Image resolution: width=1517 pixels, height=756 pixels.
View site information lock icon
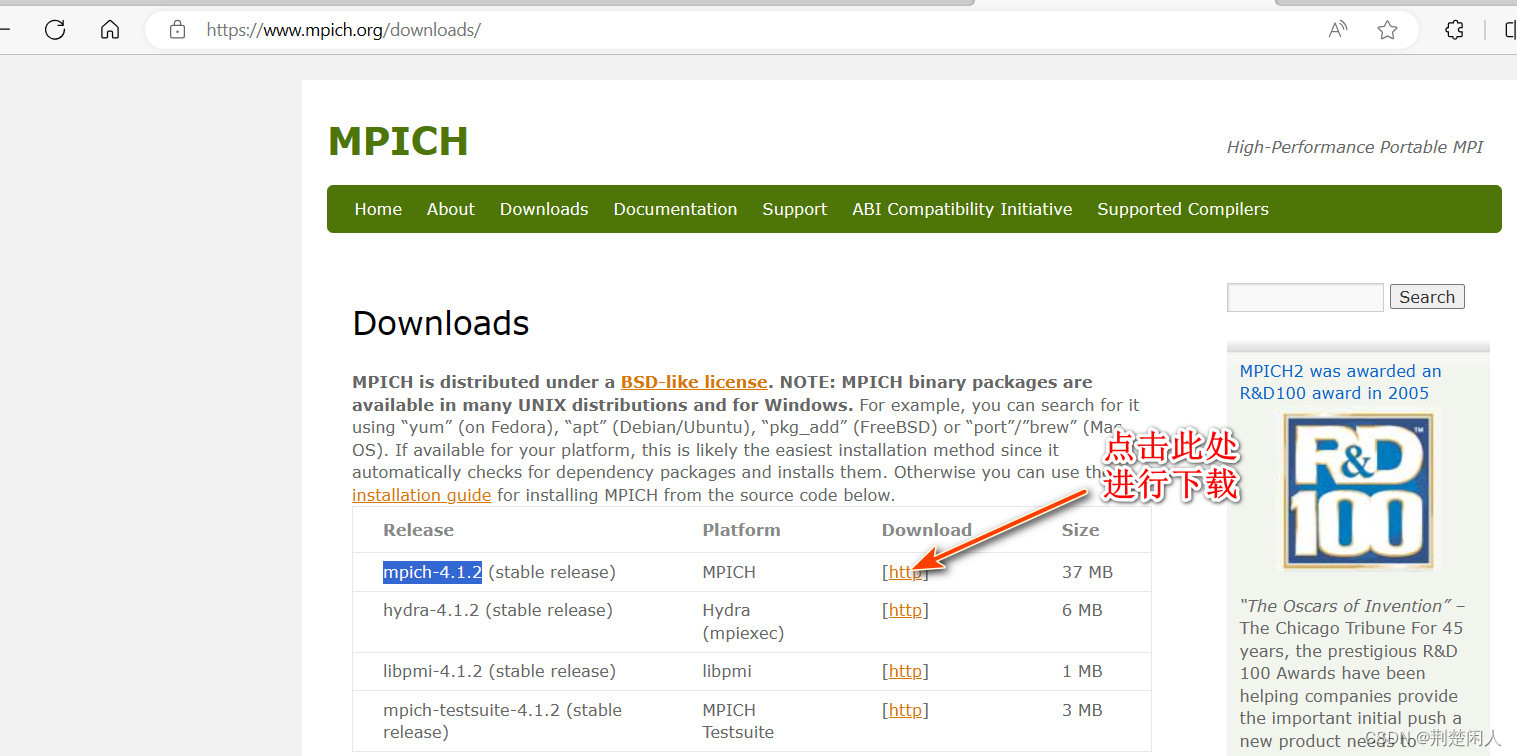tap(178, 30)
